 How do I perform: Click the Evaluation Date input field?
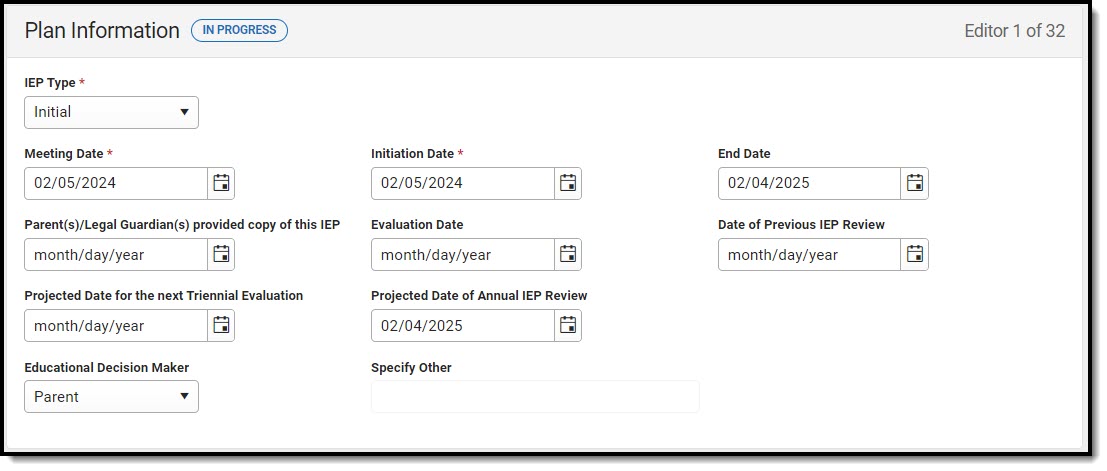[x=463, y=254]
